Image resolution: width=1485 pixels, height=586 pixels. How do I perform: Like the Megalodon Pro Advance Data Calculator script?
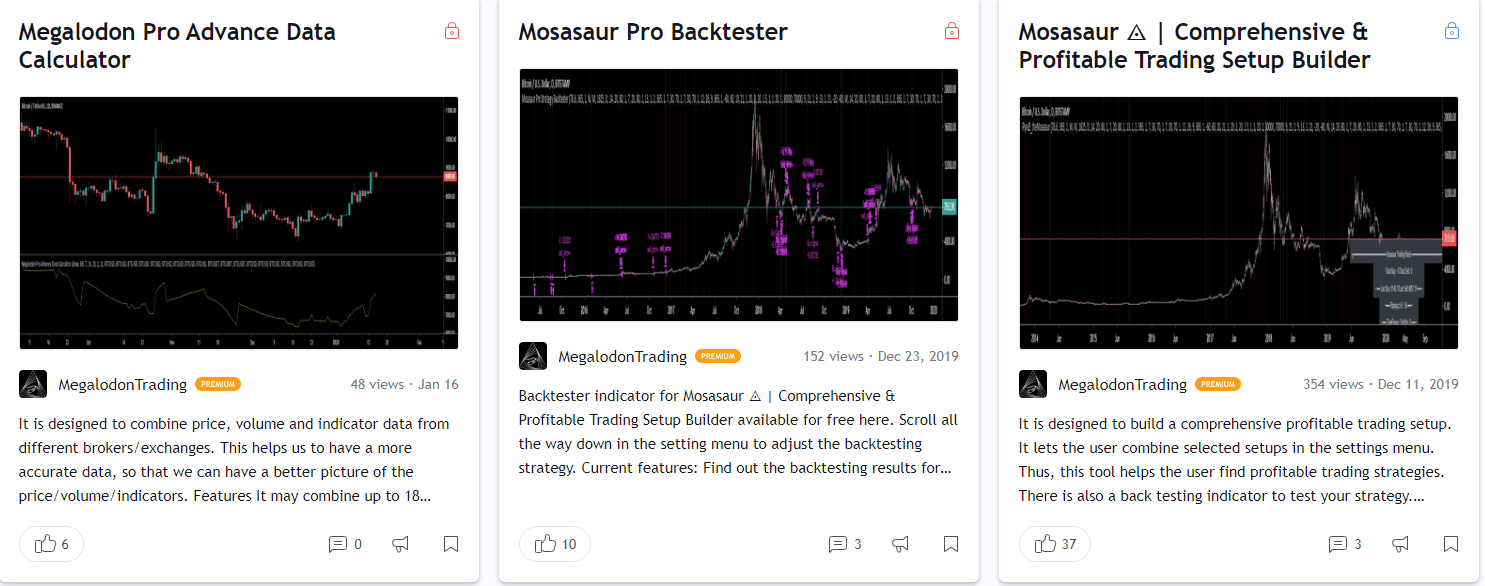coord(51,544)
